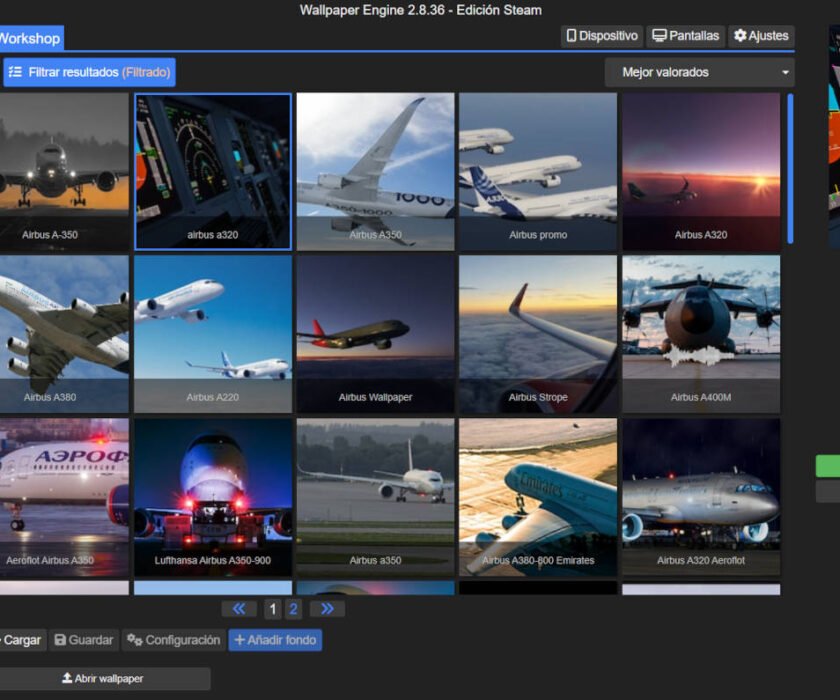This screenshot has height=700, width=840.
Task: Click Abrir wallpaper upload button
Action: pos(103,679)
